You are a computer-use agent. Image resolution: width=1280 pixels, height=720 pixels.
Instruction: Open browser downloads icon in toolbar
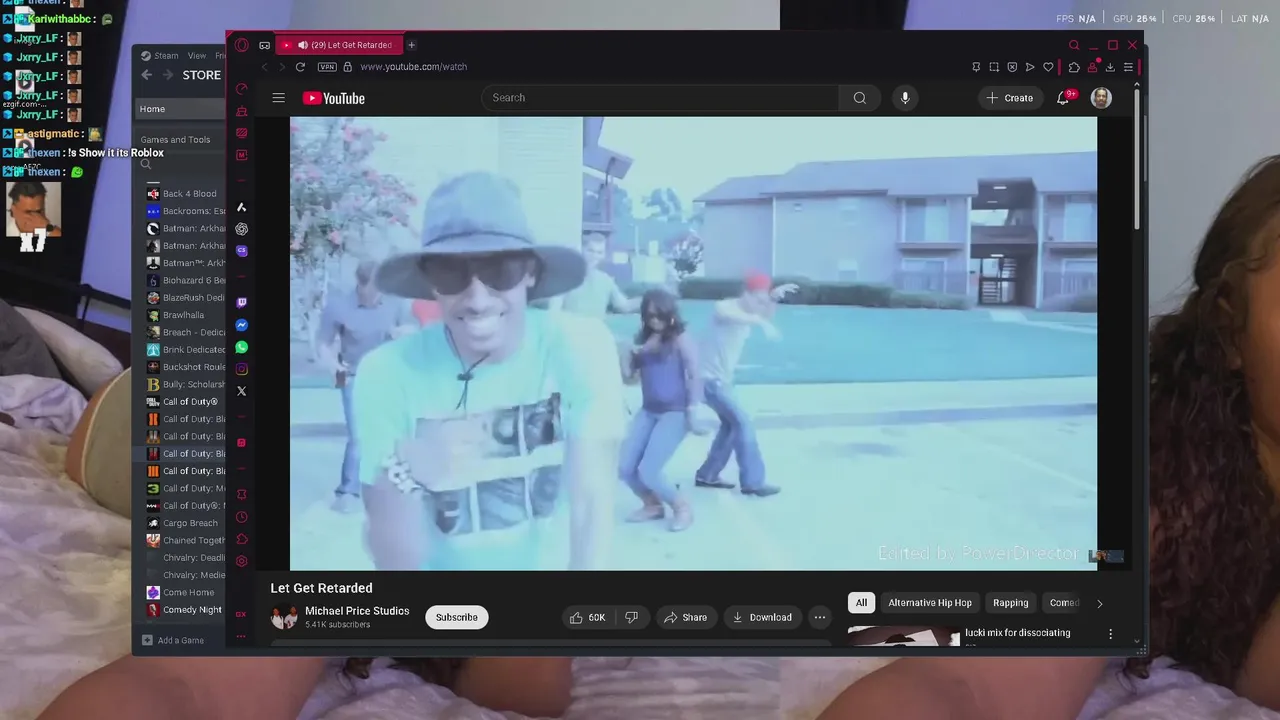(1110, 67)
